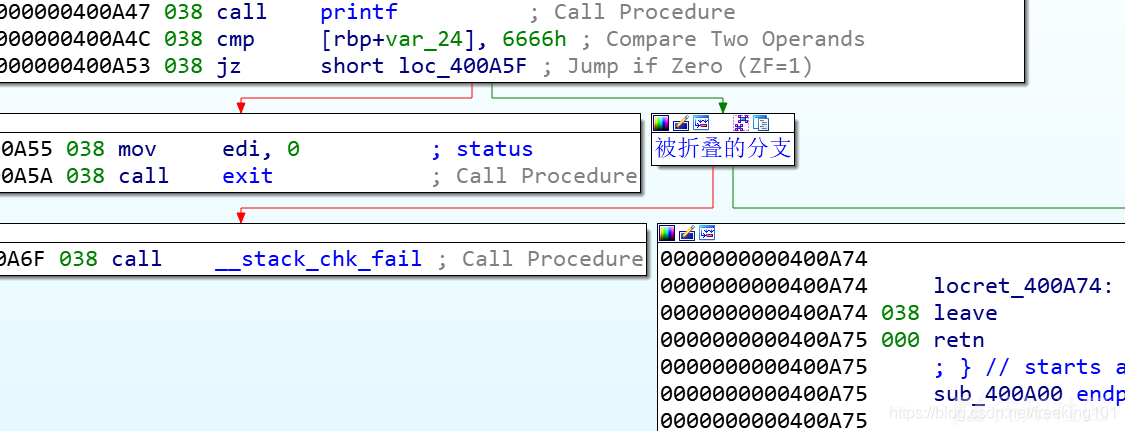
Task: Click the loc_400A5F jump target
Action: pyautogui.click(x=463, y=66)
